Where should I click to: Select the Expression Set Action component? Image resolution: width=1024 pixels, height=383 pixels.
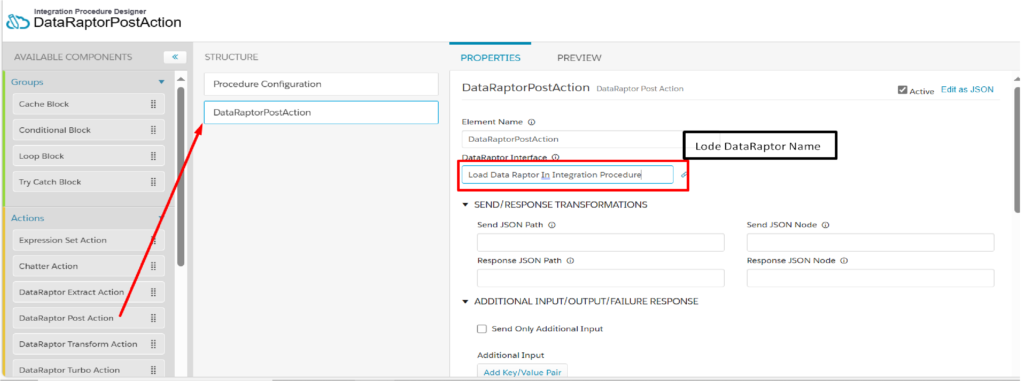(x=89, y=240)
